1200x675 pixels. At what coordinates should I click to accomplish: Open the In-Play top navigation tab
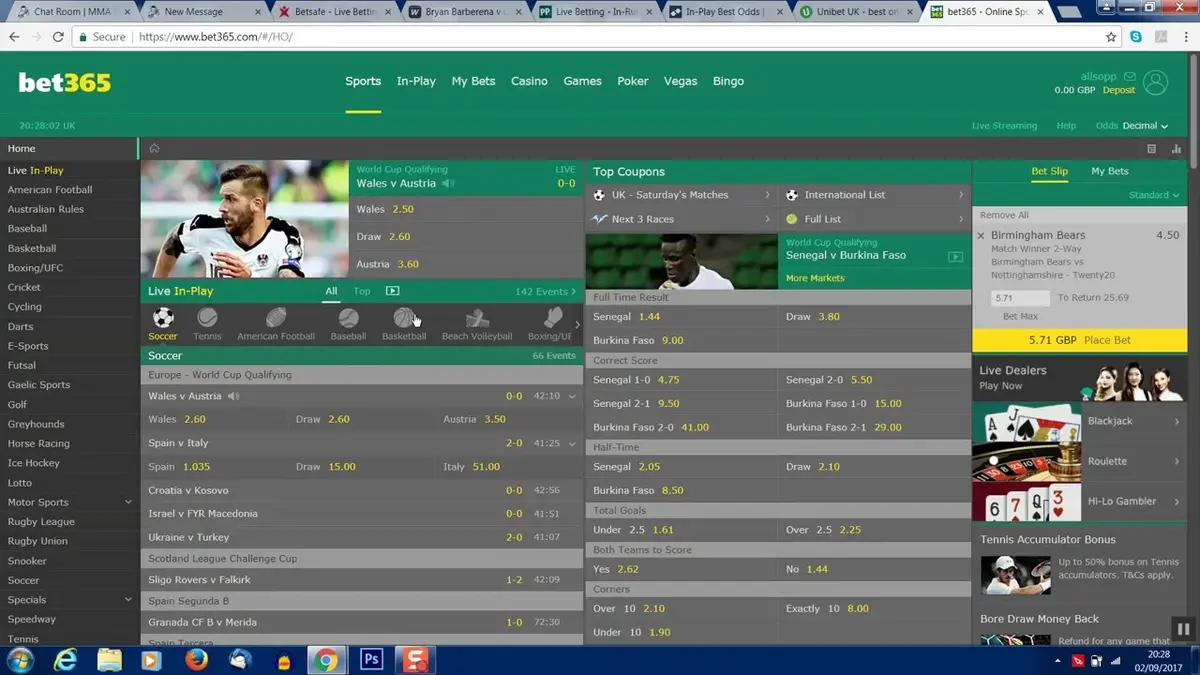click(416, 81)
